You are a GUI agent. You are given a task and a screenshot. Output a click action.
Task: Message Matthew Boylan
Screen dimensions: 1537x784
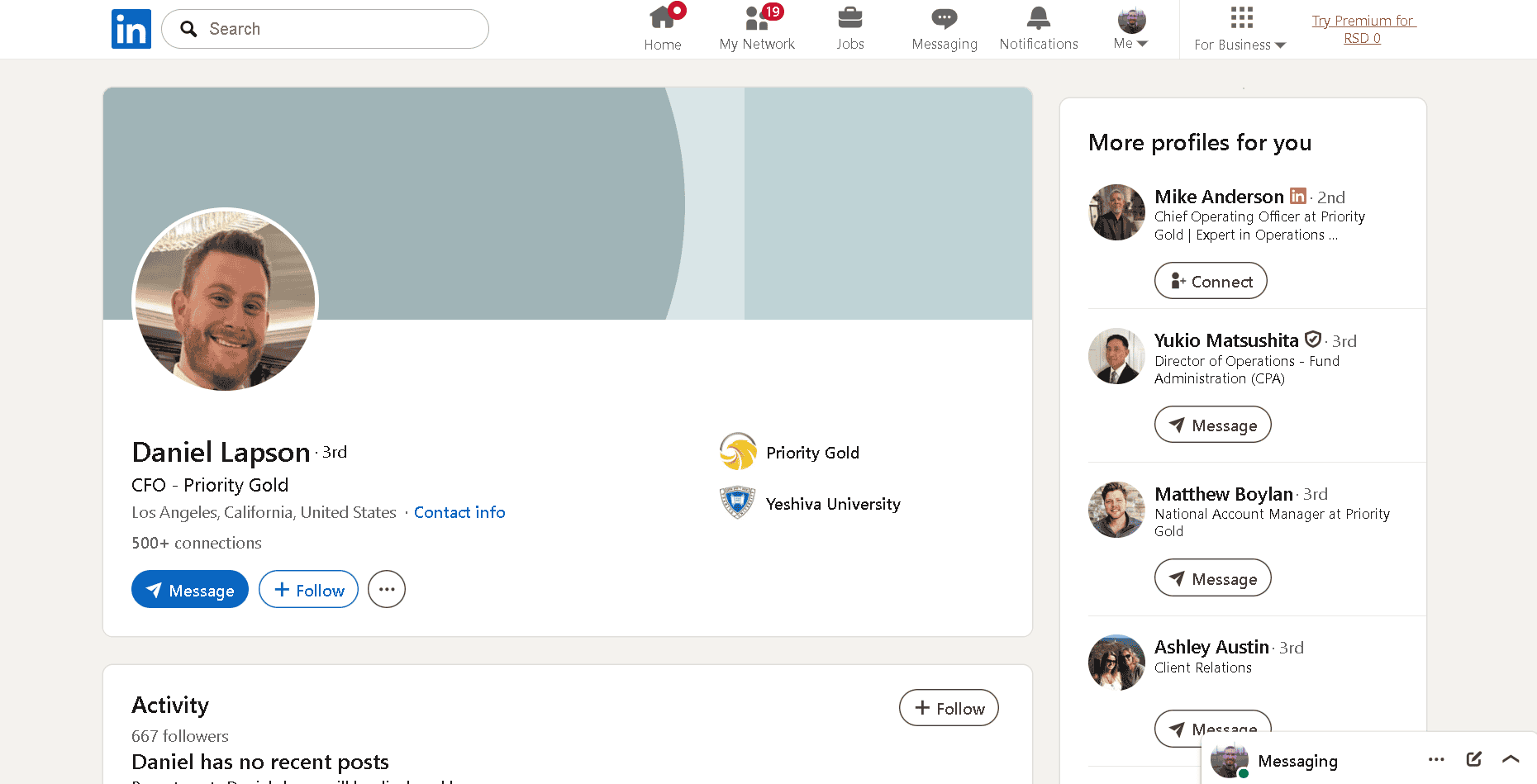point(1213,578)
